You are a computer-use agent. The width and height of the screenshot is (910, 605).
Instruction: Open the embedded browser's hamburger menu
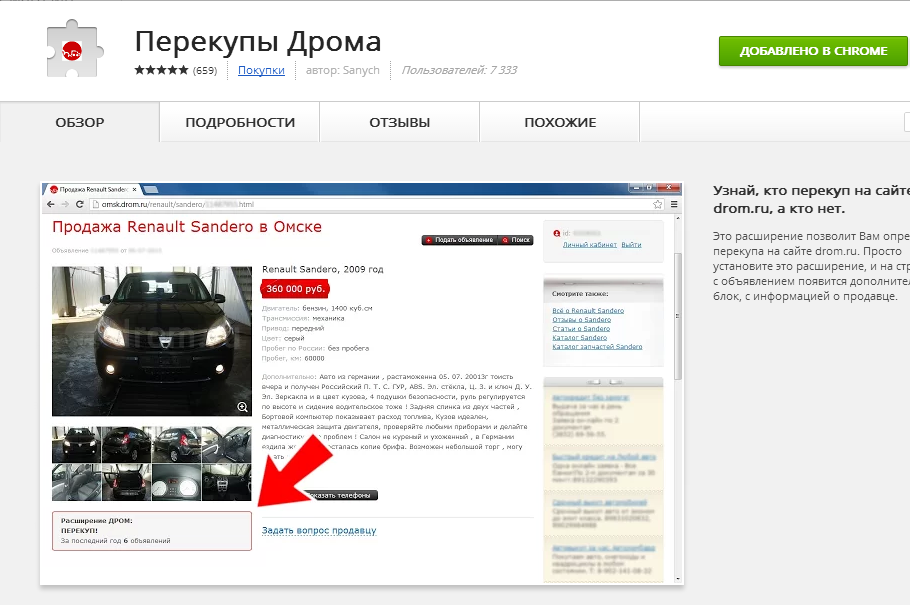(674, 204)
